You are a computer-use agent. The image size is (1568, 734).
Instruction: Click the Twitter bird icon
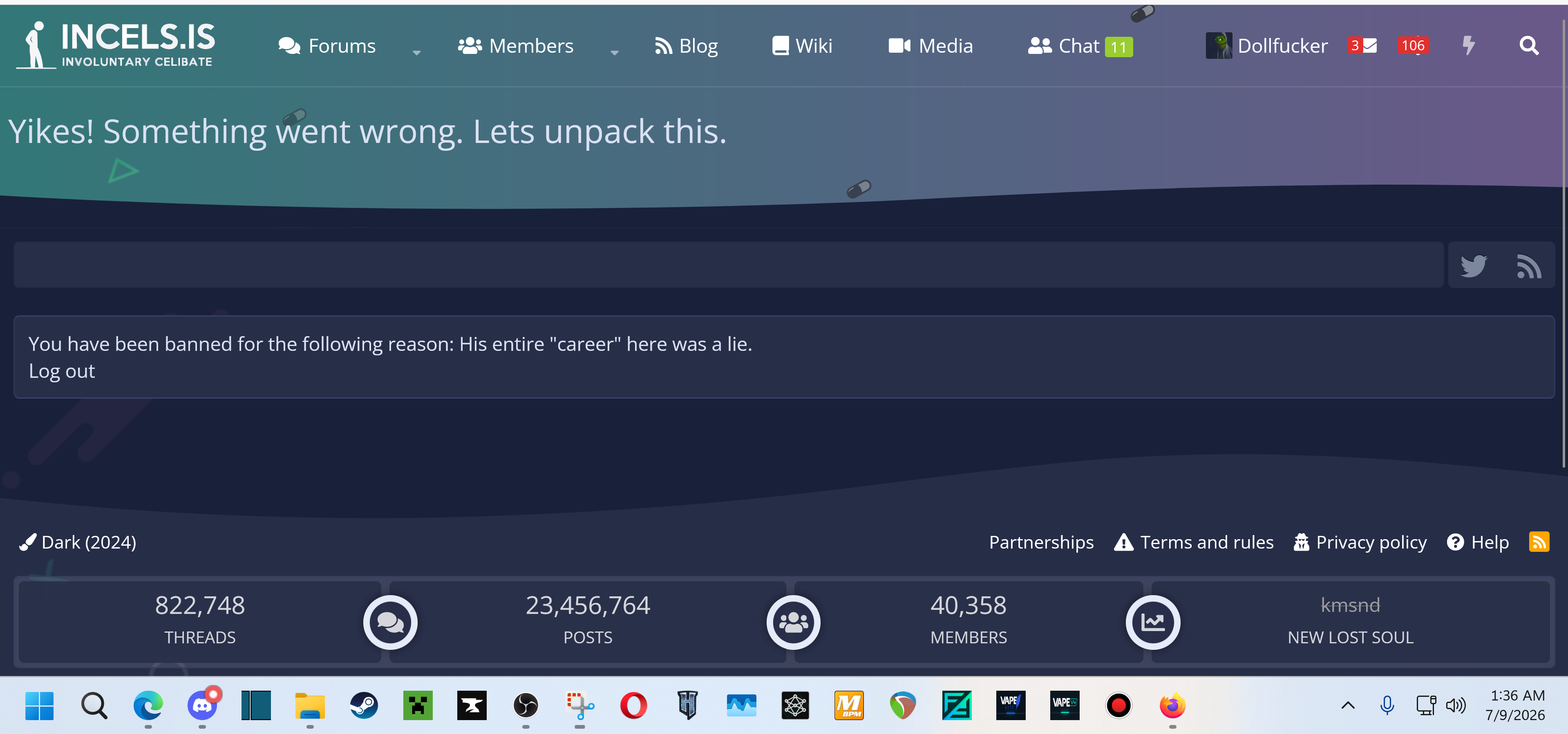point(1474,266)
